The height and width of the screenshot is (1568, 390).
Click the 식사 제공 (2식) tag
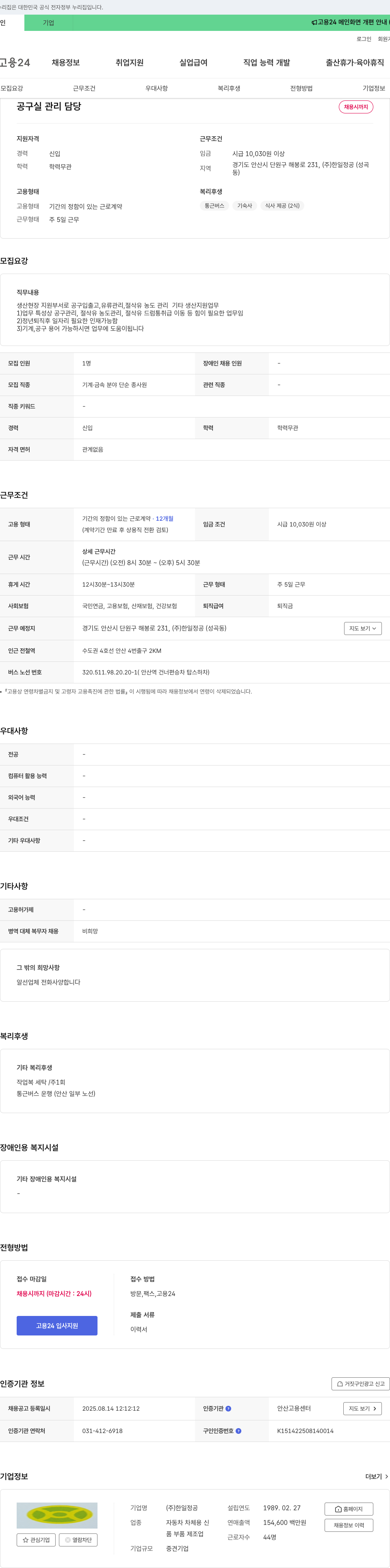coord(282,206)
